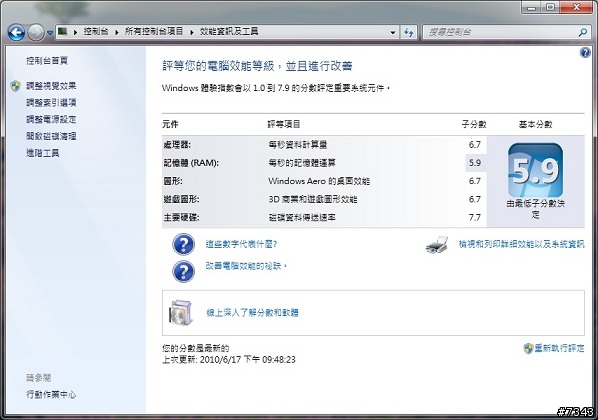Click the printer icon
The image size is (598, 420).
point(437,245)
